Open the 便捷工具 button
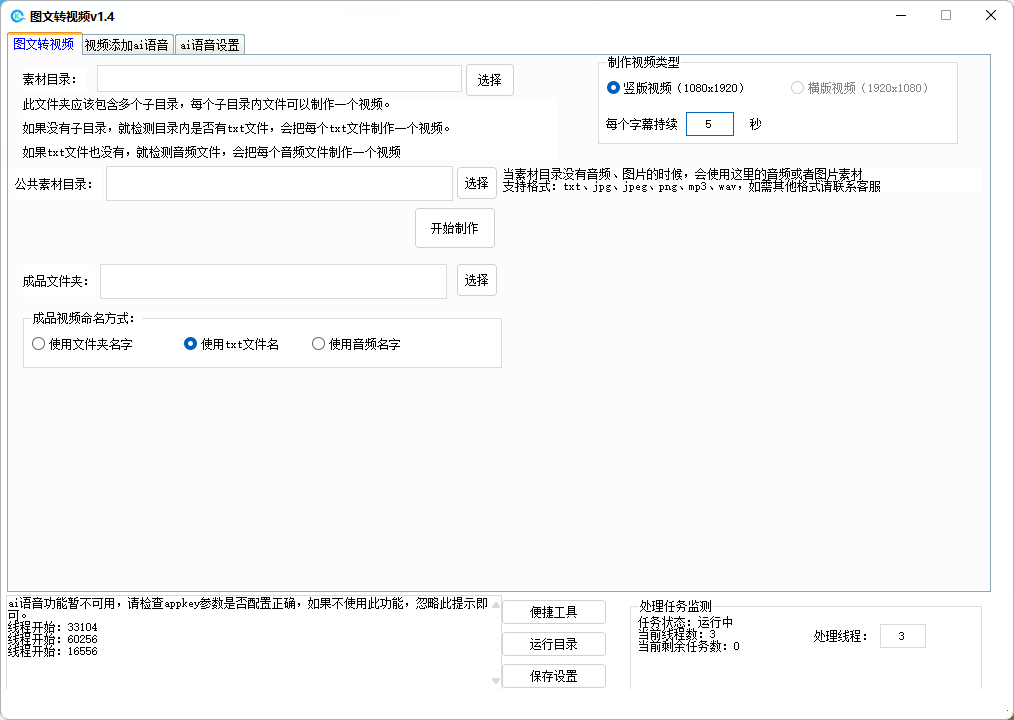The width and height of the screenshot is (1014, 720). 554,612
